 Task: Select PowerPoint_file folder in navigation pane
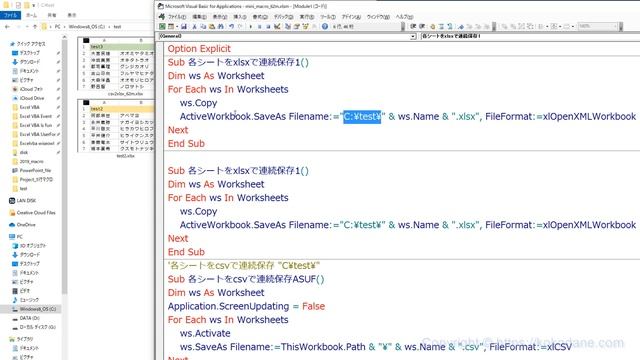pyautogui.click(x=36, y=170)
